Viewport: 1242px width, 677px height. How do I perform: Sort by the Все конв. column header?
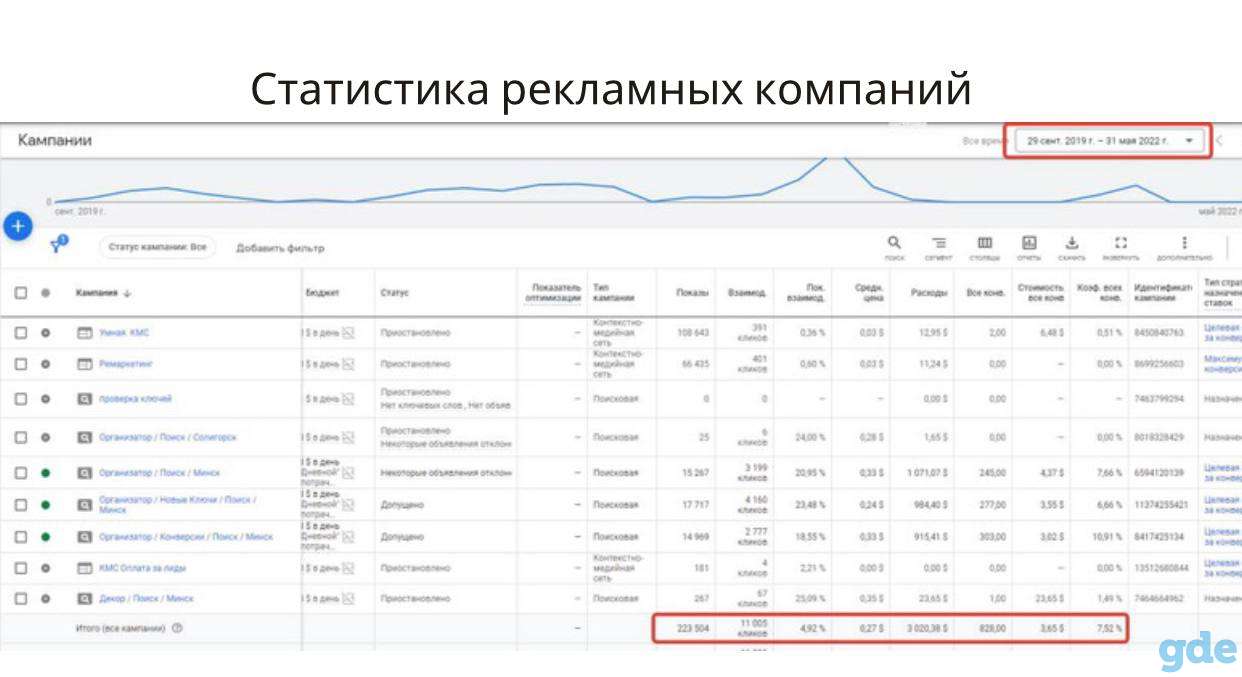pyautogui.click(x=987, y=293)
